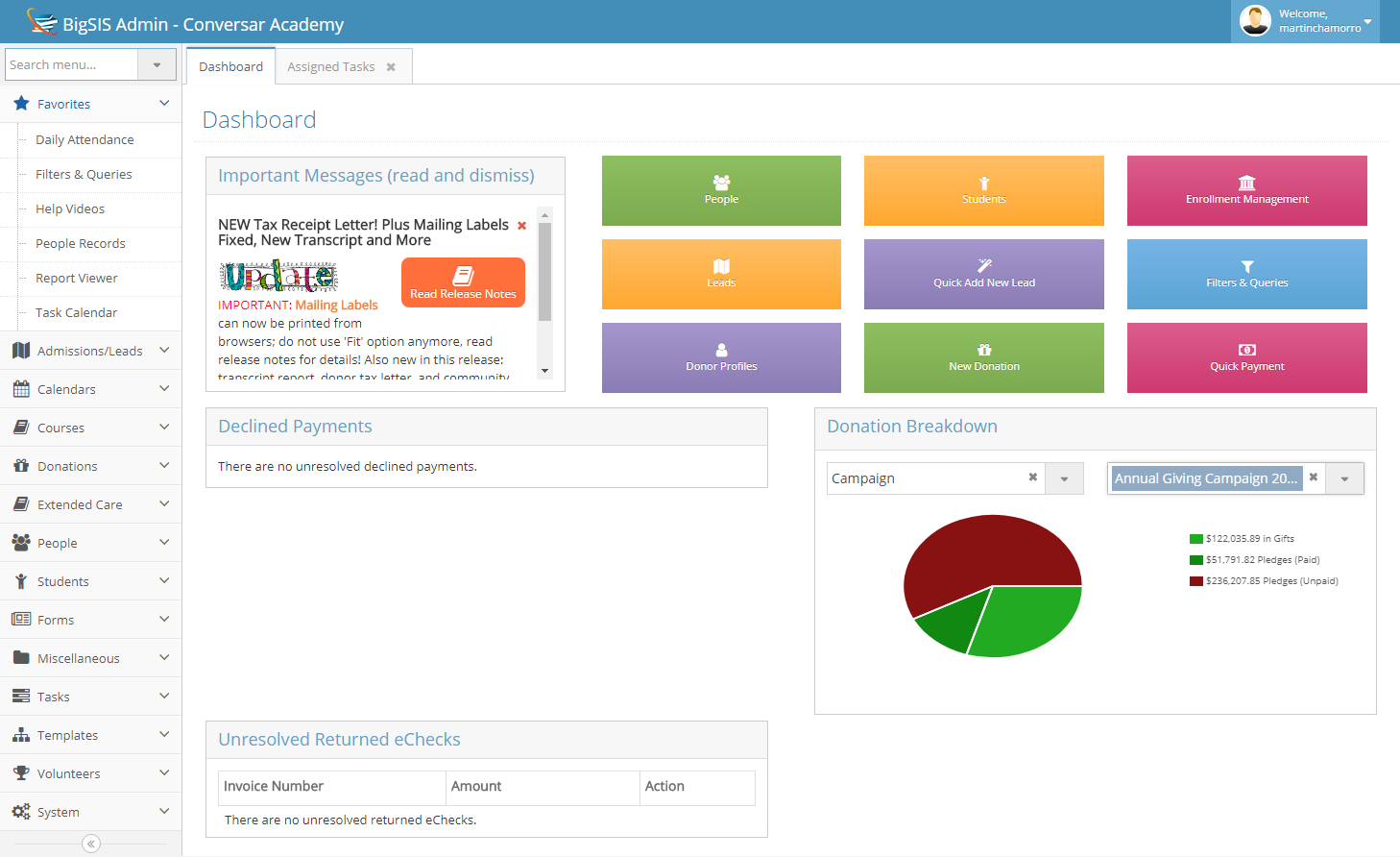Viewport: 1400px width, 857px height.
Task: Click the Pledges (Unpaid) legend swatch
Action: coord(1196,581)
